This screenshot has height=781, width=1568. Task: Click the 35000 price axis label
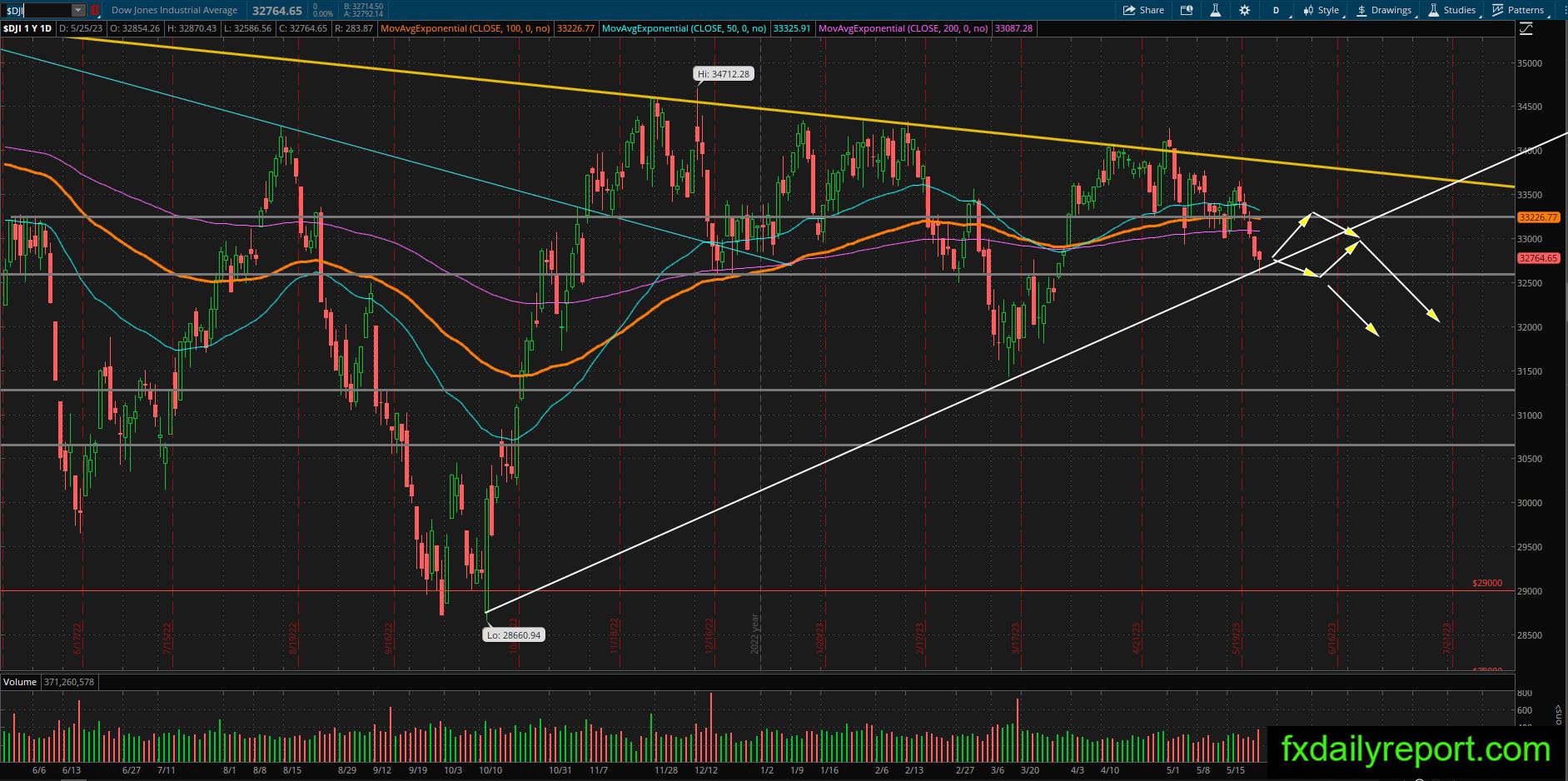click(x=1530, y=63)
